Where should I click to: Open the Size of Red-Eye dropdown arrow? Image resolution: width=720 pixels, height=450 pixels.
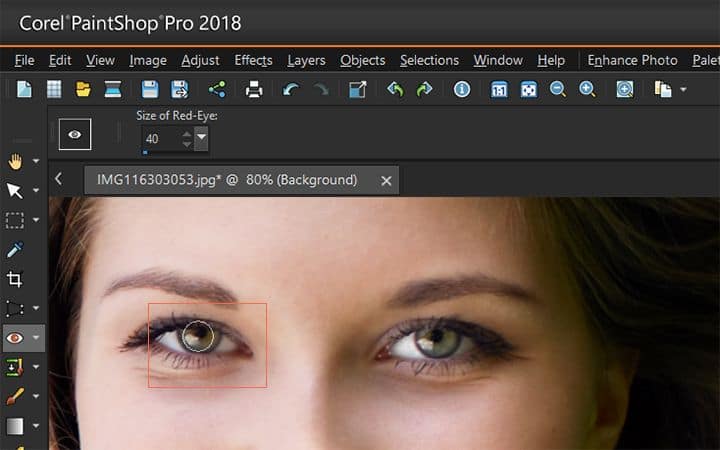click(201, 138)
